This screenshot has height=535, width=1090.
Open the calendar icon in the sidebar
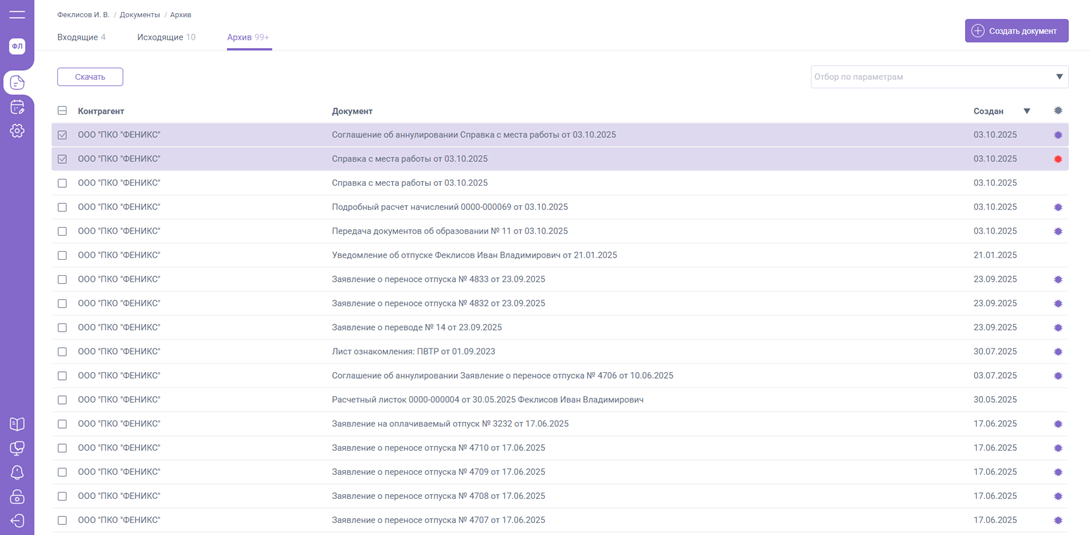[x=17, y=107]
